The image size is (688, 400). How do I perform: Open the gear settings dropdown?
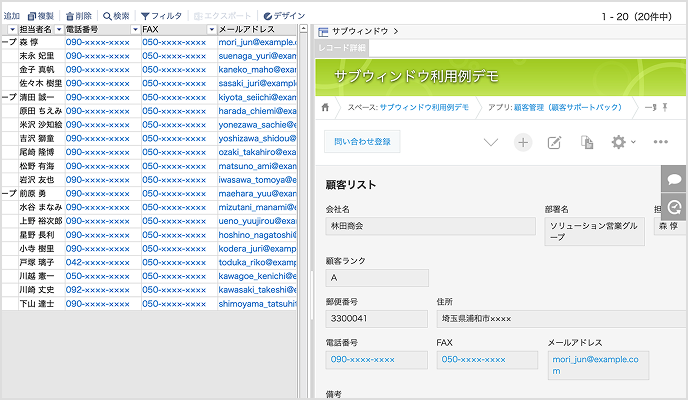(622, 142)
